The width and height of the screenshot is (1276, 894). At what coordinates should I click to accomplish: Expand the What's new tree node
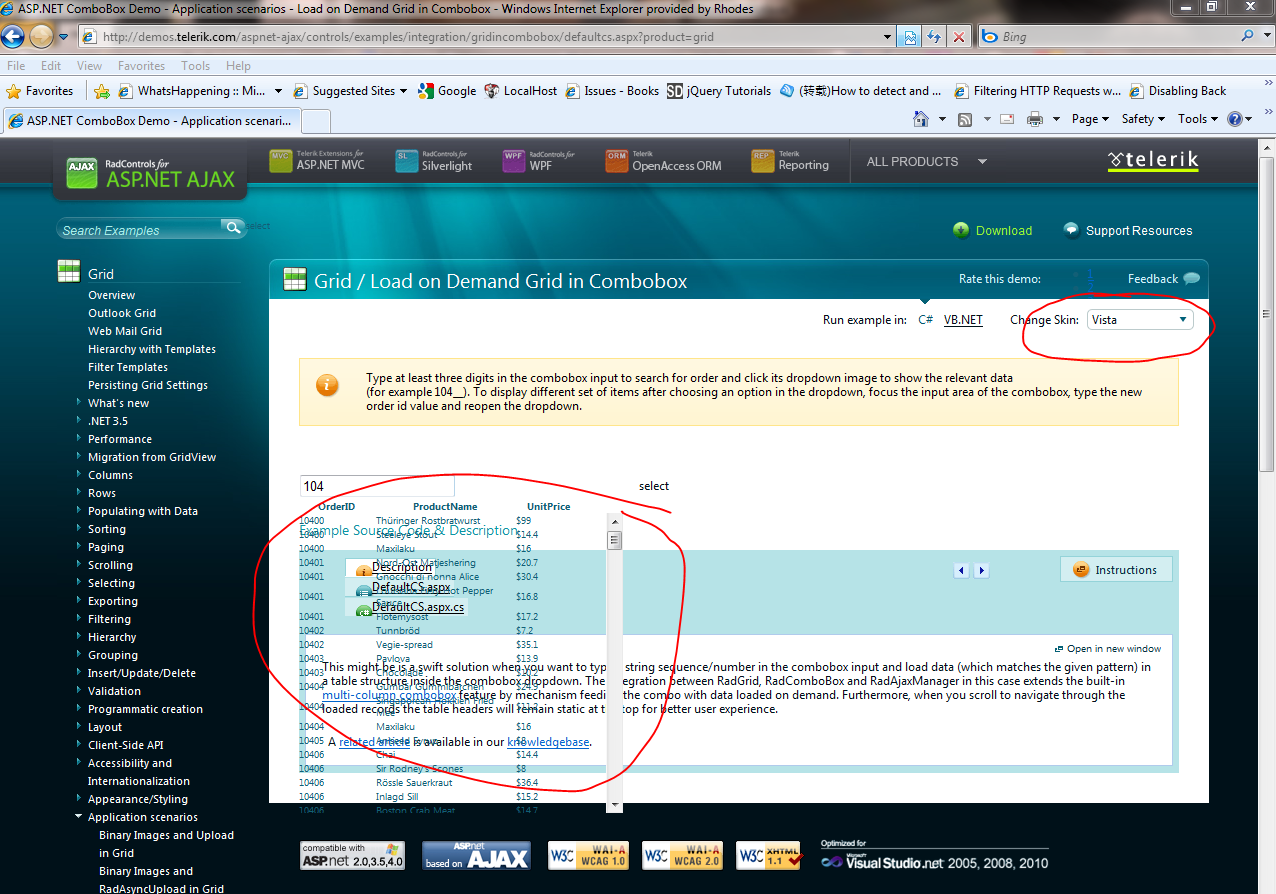[x=79, y=403]
